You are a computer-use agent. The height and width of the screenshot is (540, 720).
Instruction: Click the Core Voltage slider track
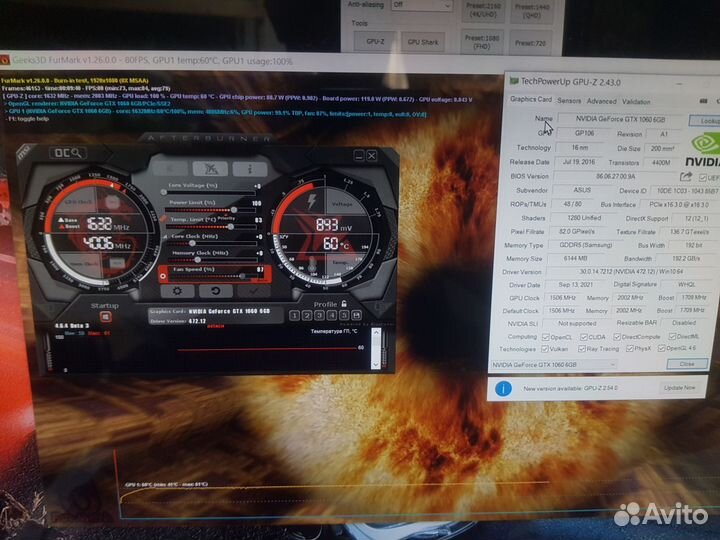tap(210, 192)
